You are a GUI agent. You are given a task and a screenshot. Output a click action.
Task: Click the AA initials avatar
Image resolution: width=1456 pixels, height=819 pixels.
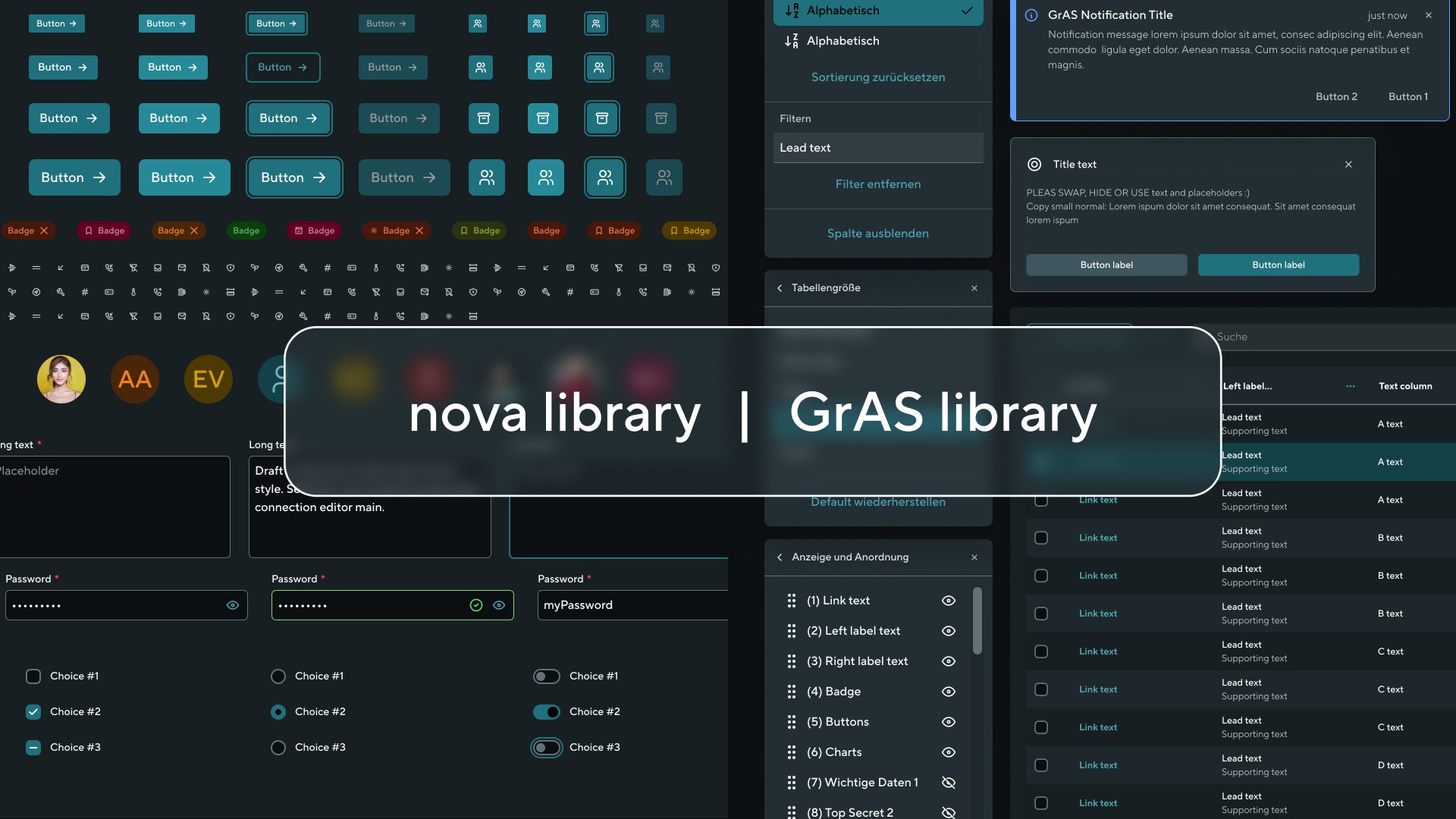tap(135, 379)
